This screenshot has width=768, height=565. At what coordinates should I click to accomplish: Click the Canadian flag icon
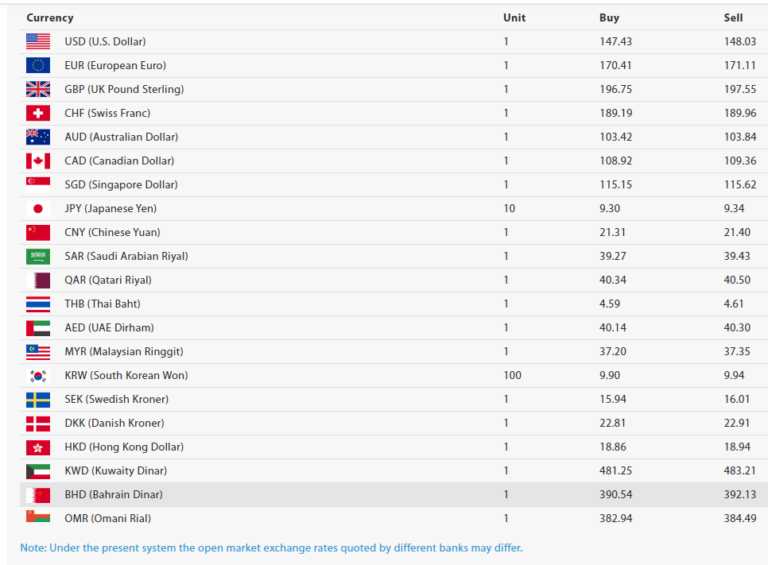(38, 161)
